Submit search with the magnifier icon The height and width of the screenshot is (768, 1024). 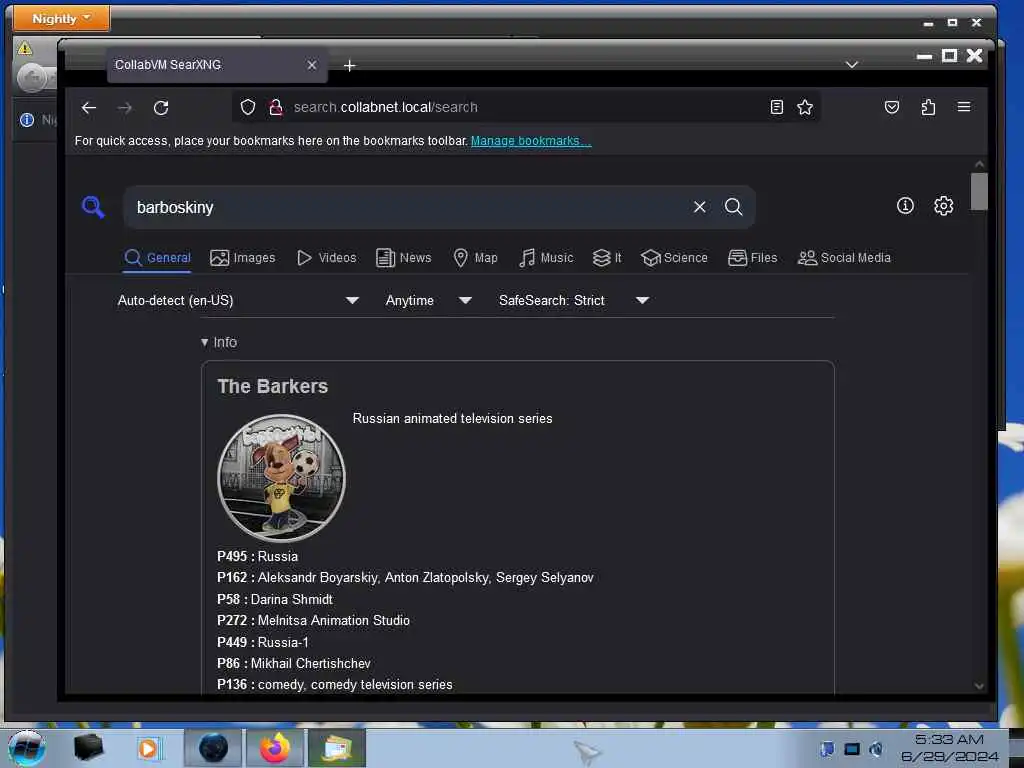(733, 207)
